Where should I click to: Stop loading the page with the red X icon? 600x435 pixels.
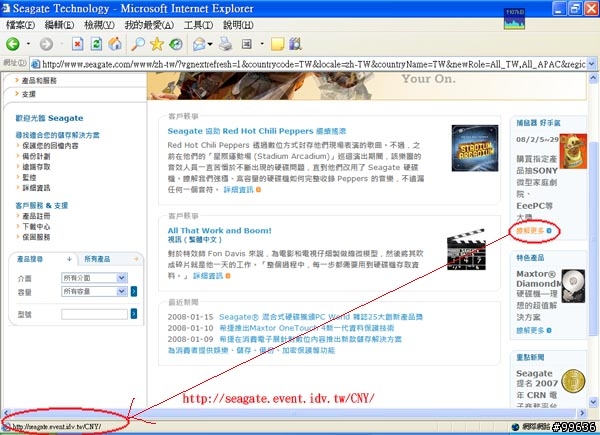point(77,44)
